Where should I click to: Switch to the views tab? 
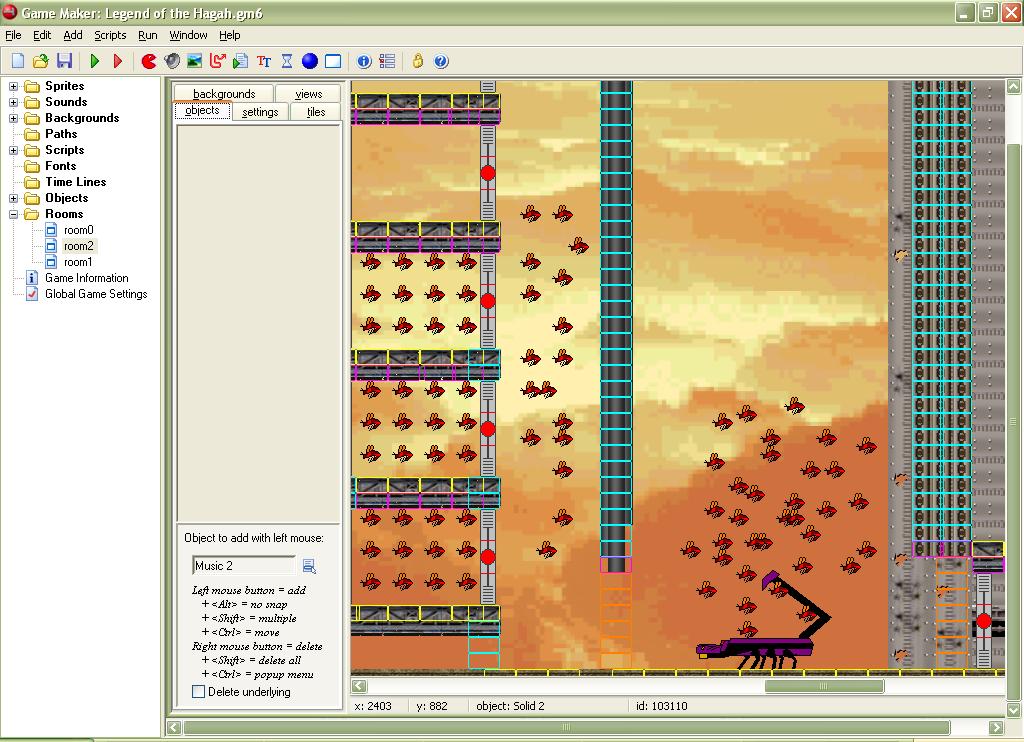pyautogui.click(x=308, y=94)
